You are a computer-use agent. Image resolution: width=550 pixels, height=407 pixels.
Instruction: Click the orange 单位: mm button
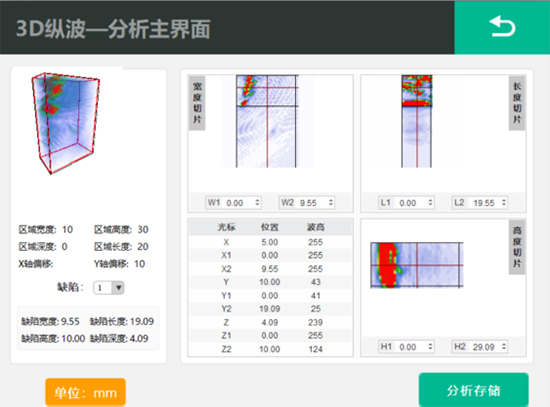(x=86, y=393)
